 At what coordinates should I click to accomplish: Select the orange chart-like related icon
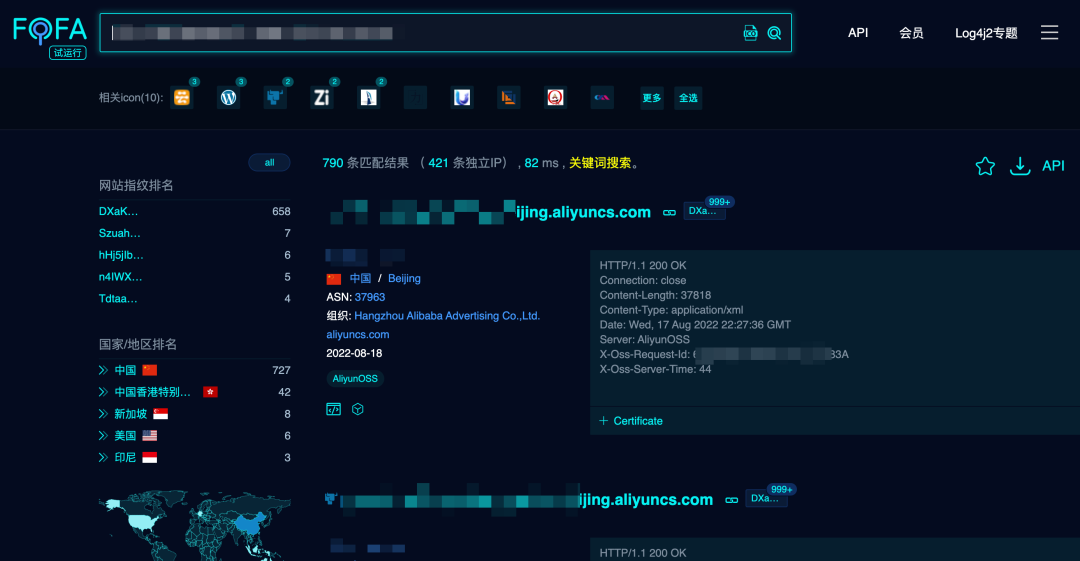[x=509, y=98]
